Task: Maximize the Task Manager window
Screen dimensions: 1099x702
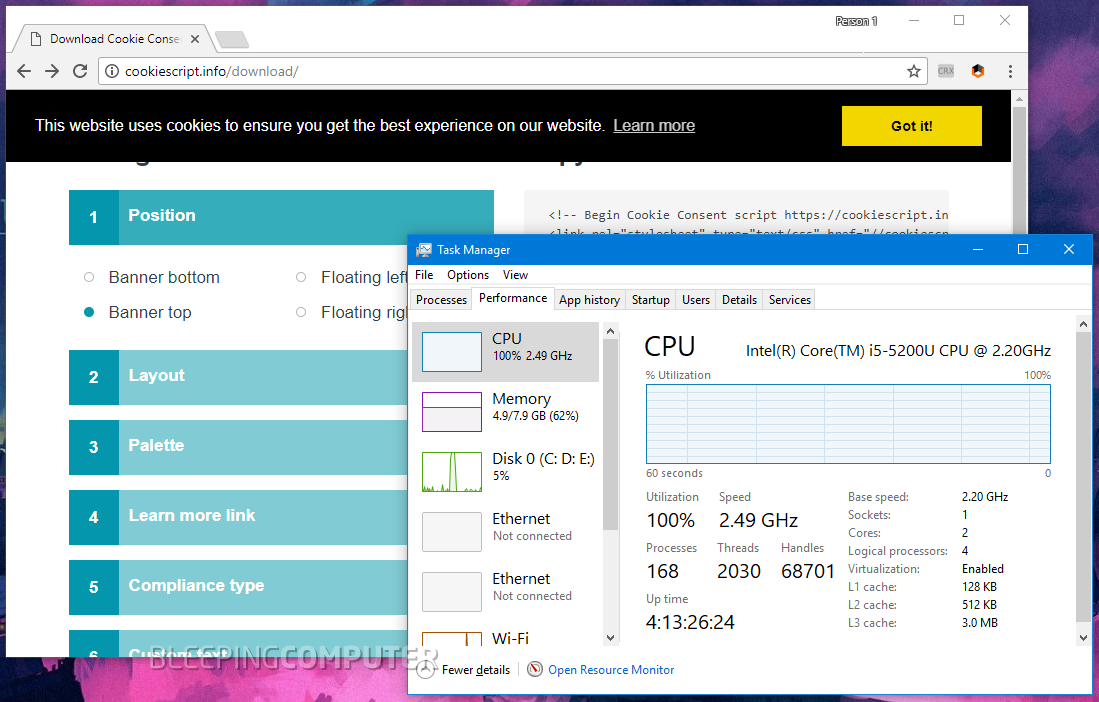Action: coord(1023,249)
